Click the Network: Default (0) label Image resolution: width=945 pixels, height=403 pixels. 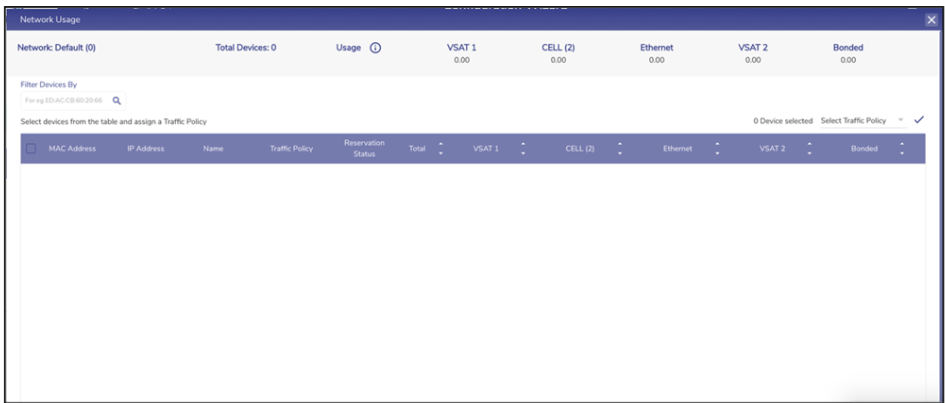point(56,47)
